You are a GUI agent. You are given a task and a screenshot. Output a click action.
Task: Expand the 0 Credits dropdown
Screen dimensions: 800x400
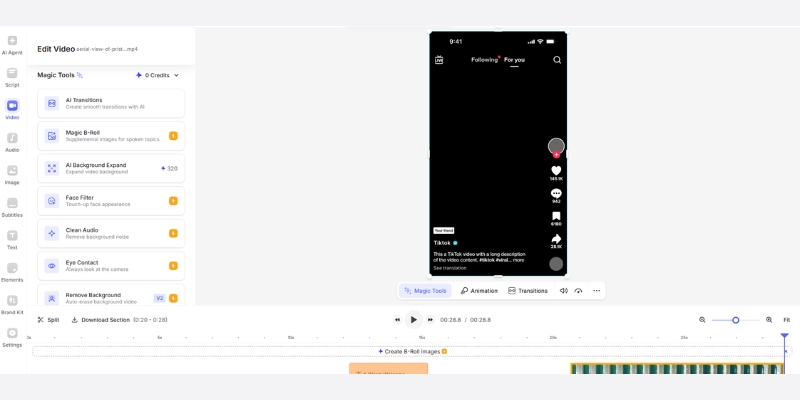click(157, 75)
